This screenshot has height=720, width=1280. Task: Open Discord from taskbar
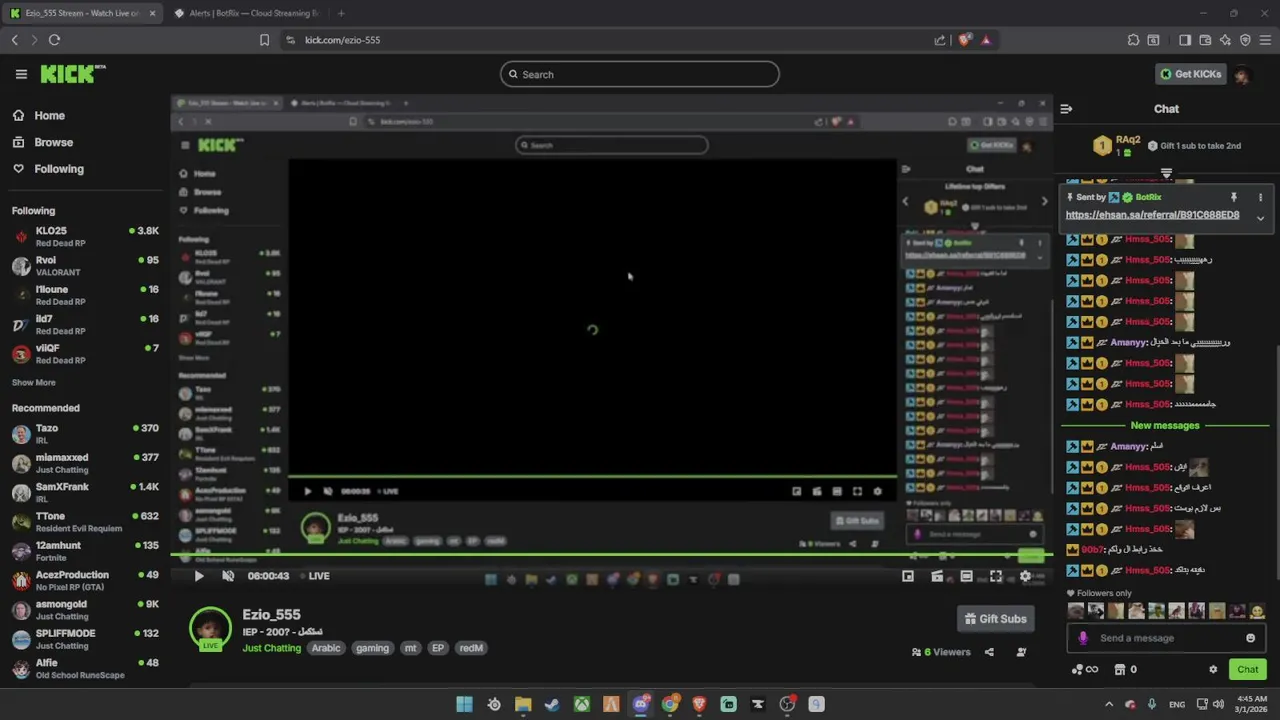pos(641,704)
